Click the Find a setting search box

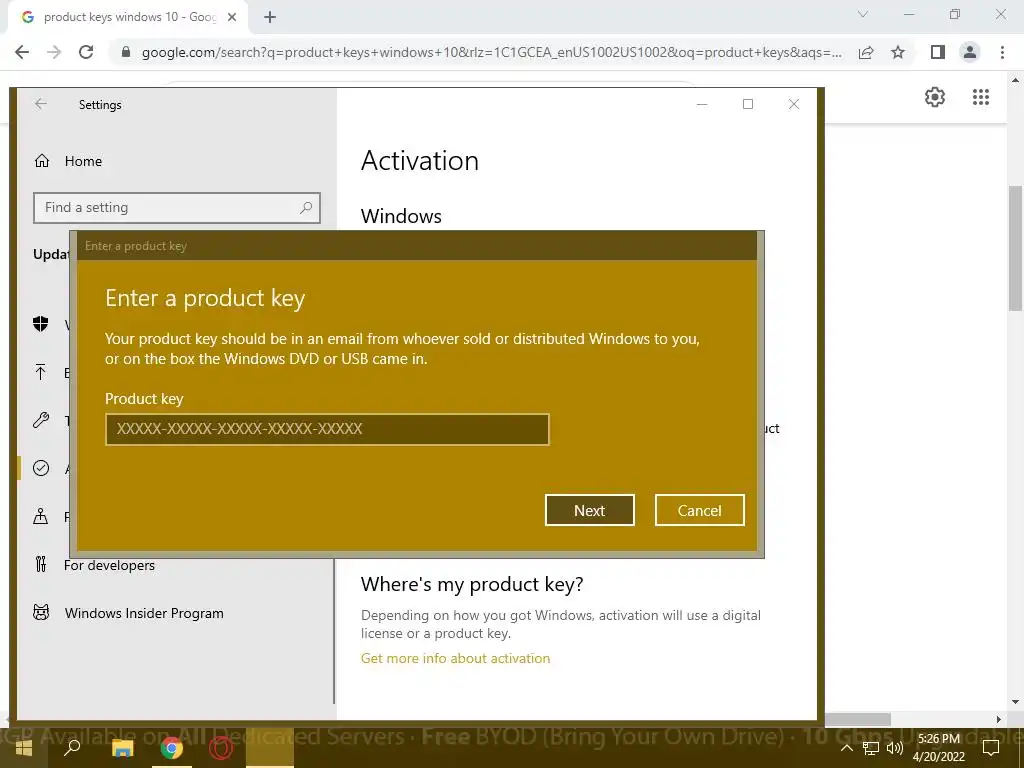click(x=177, y=208)
